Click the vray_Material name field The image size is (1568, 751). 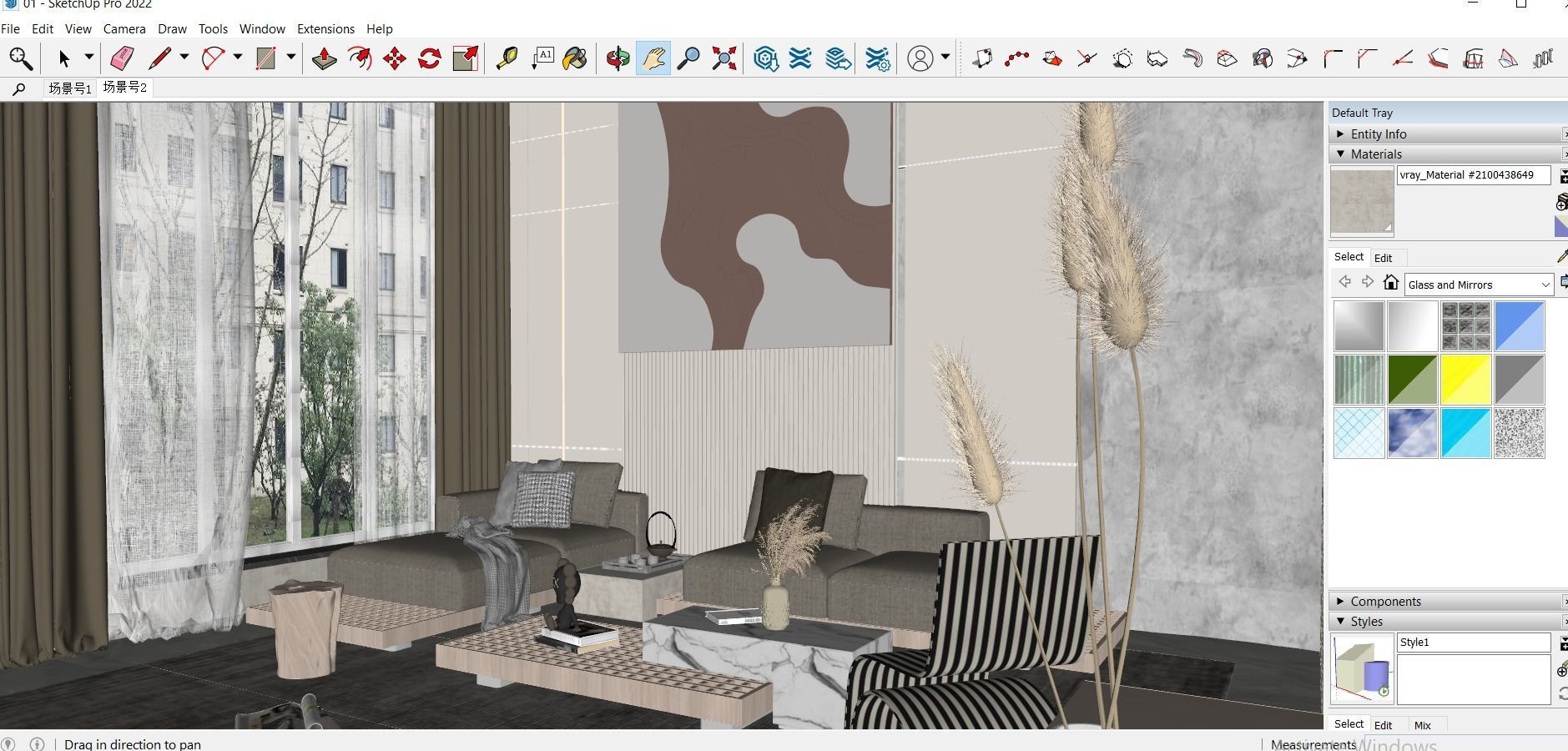pyautogui.click(x=1474, y=175)
